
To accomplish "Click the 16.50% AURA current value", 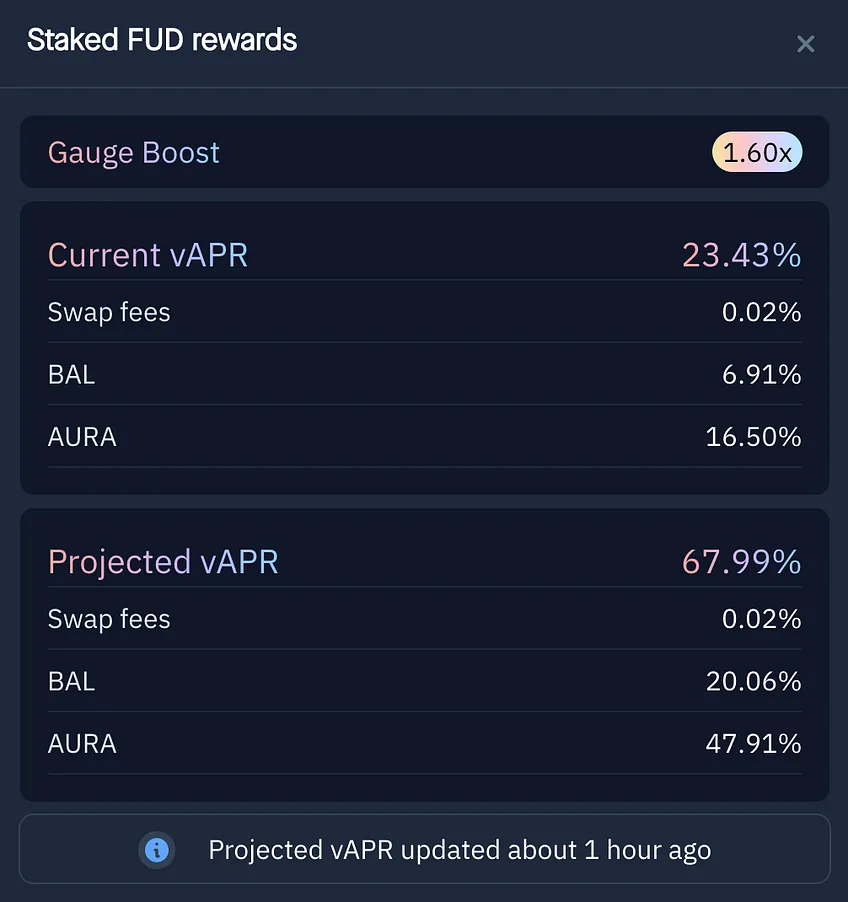I will point(753,436).
